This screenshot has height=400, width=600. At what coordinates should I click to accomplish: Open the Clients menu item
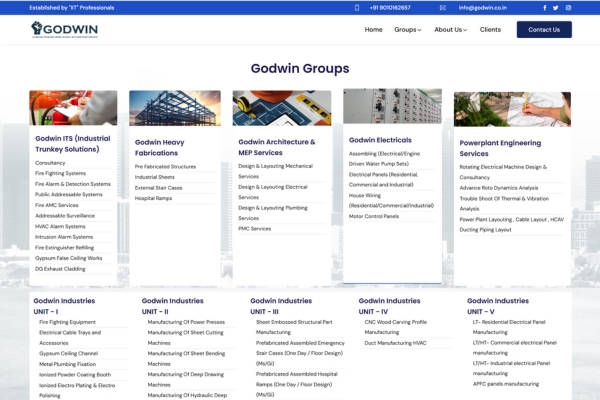click(490, 30)
